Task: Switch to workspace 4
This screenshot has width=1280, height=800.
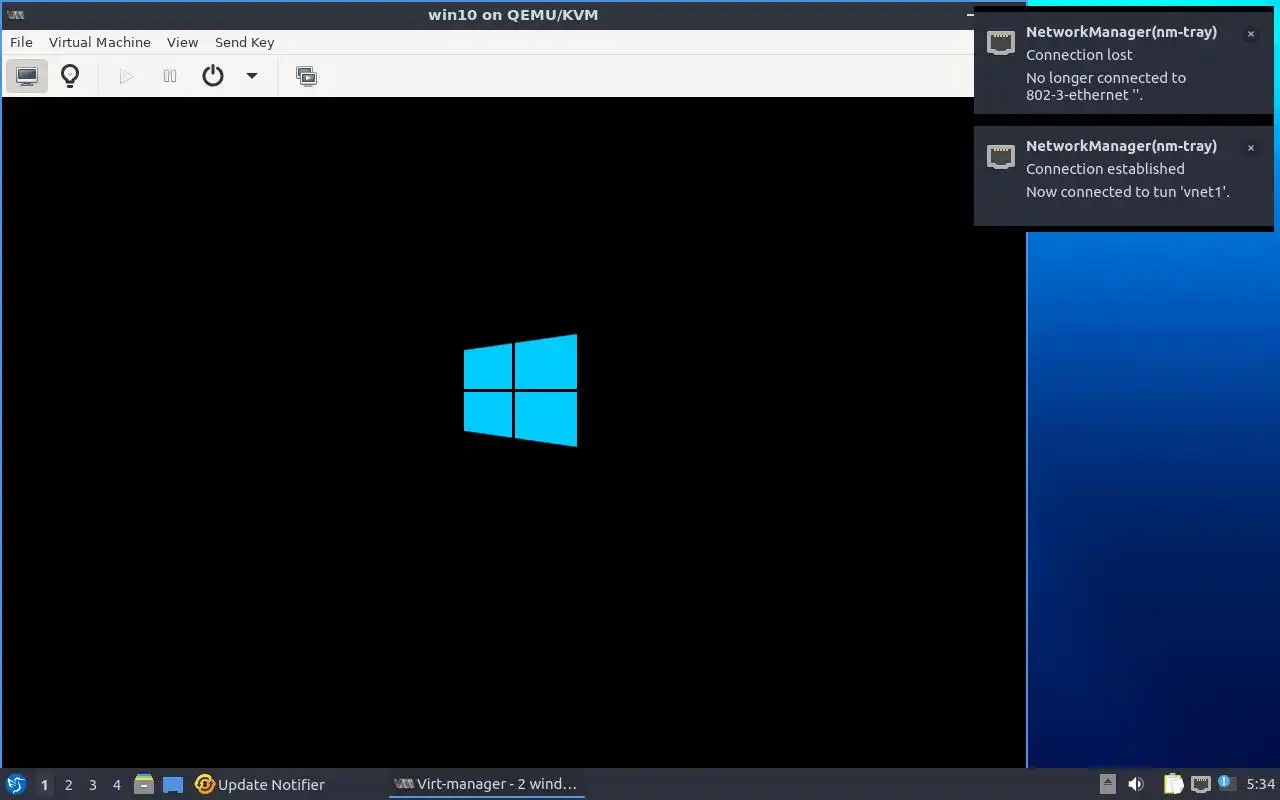Action: (x=116, y=785)
